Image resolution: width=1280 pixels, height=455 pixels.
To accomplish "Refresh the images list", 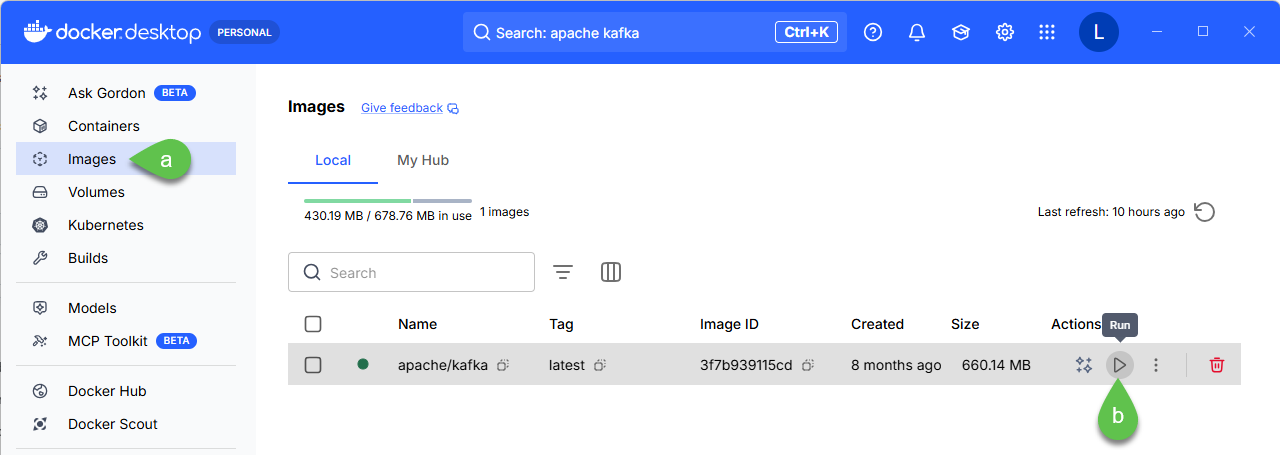I will 1205,212.
